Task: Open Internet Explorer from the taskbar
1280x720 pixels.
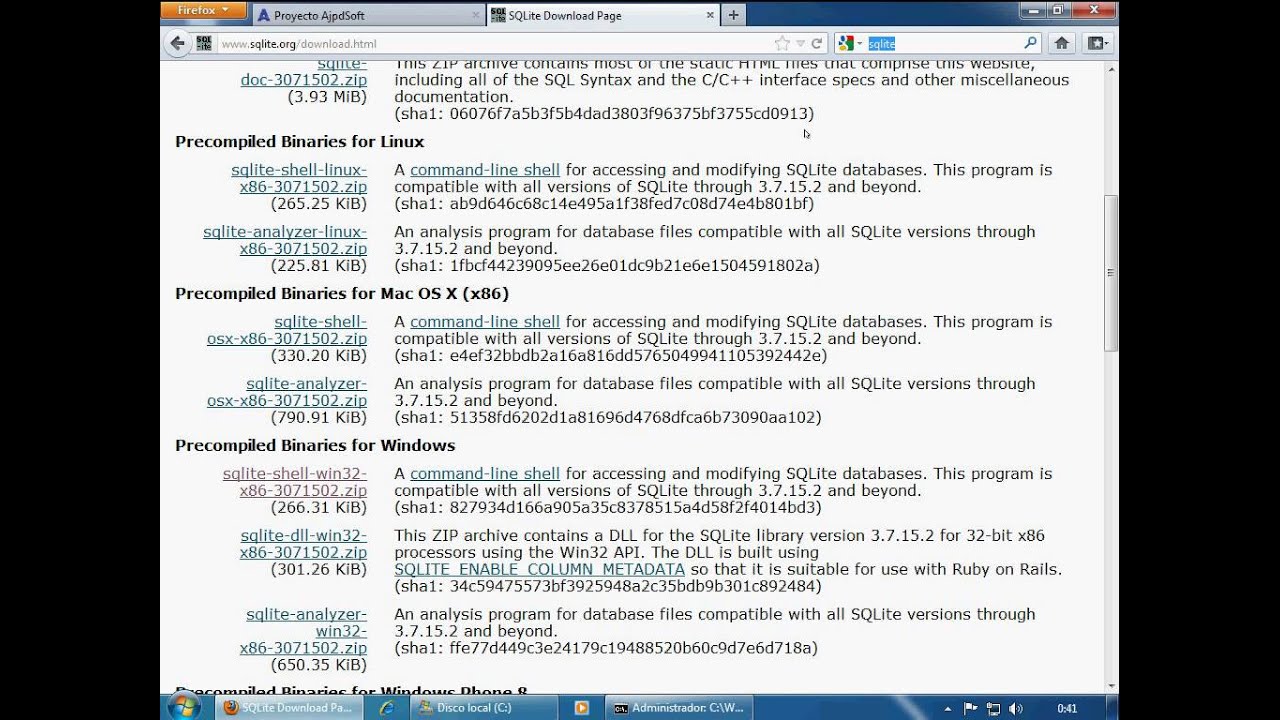Action: [386, 708]
